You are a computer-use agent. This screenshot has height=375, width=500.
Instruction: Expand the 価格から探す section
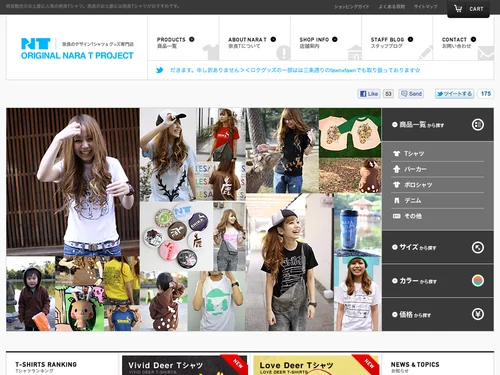(x=438, y=314)
